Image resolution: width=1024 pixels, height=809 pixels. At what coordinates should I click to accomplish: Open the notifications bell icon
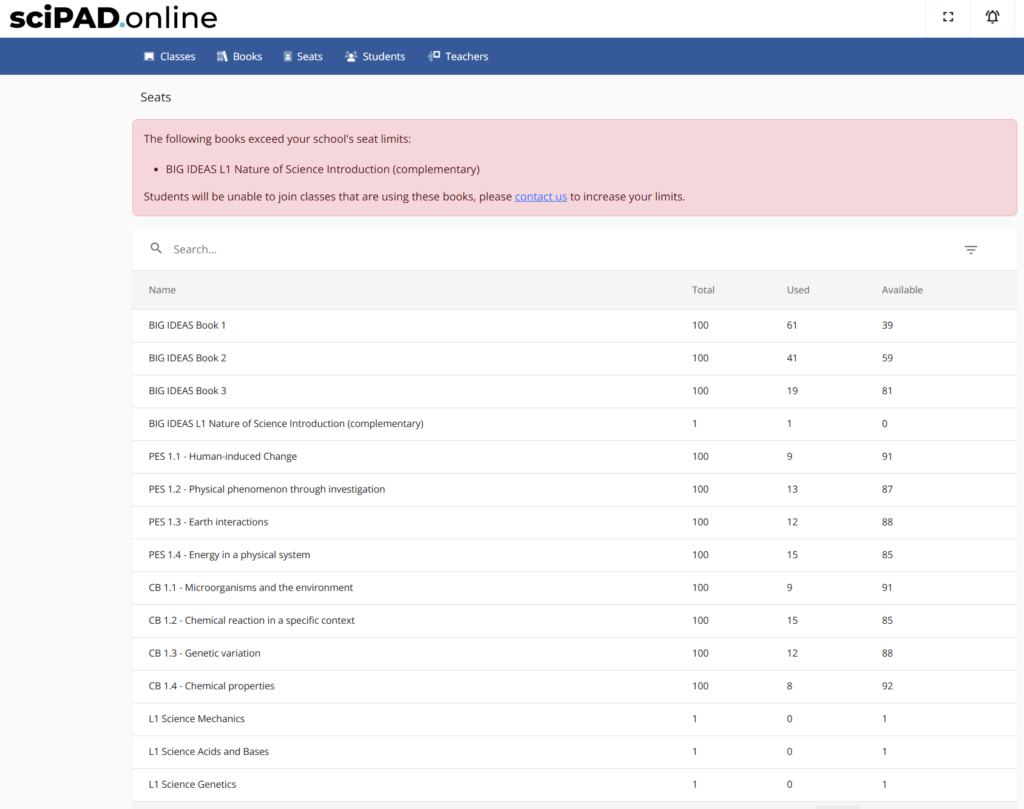tap(992, 17)
